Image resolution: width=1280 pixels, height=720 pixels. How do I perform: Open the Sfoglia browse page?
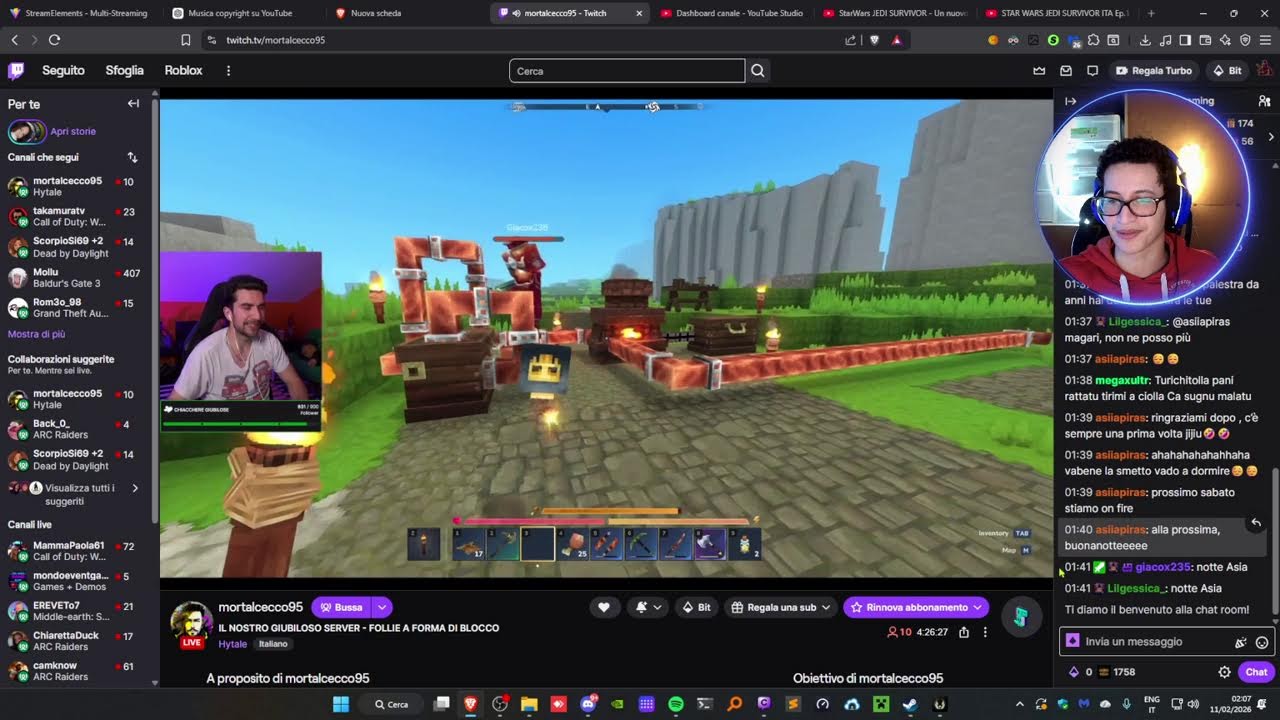pyautogui.click(x=125, y=70)
